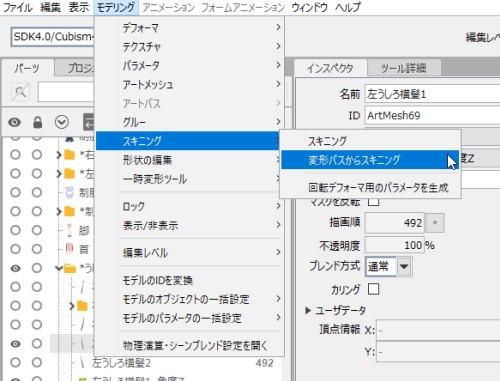Open the グルー submenu
500x381 pixels.
189,122
